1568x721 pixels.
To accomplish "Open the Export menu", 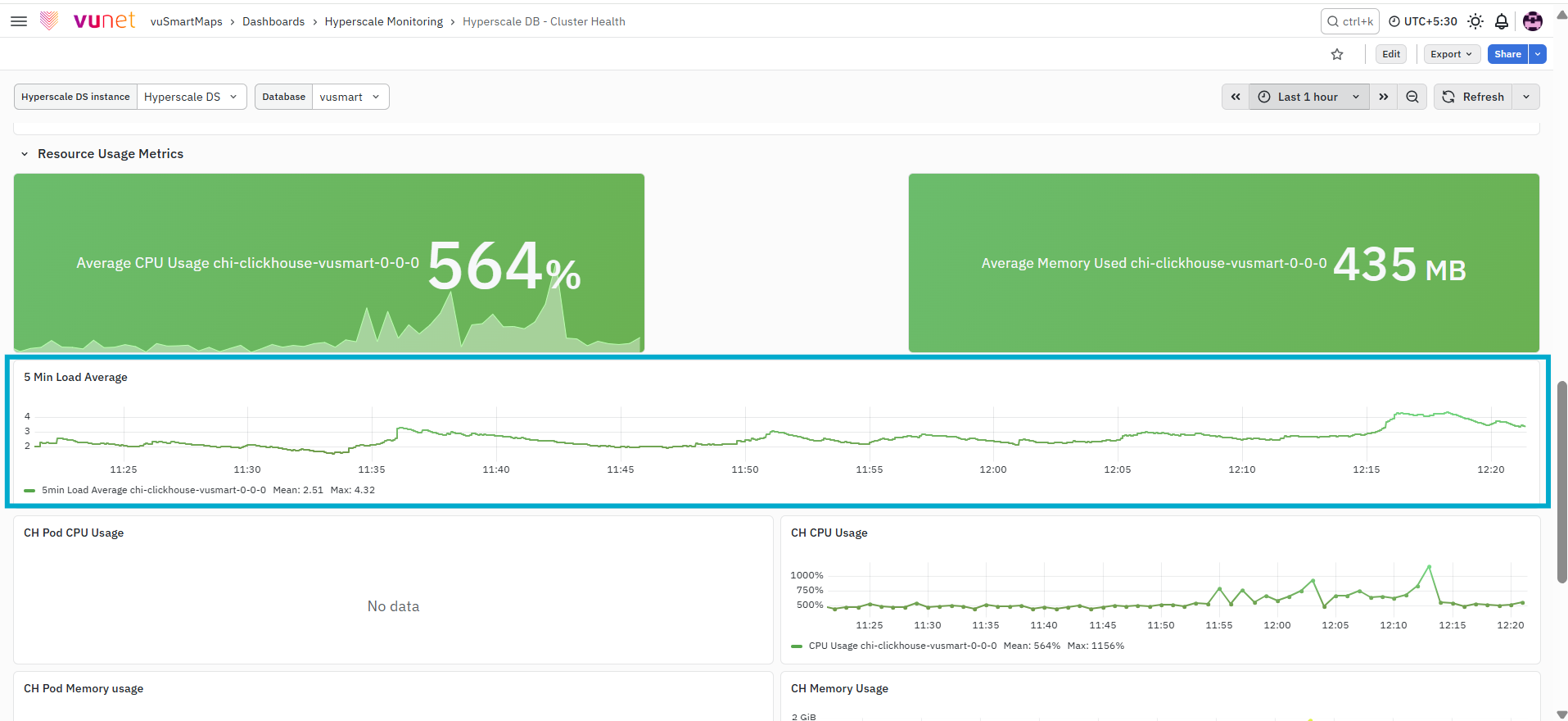I will click(1452, 54).
